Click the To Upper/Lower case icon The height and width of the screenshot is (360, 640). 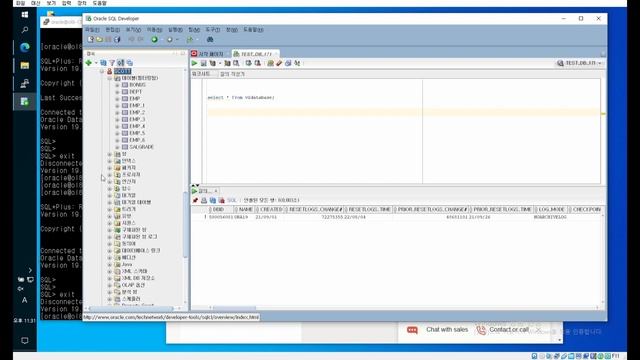coord(297,63)
